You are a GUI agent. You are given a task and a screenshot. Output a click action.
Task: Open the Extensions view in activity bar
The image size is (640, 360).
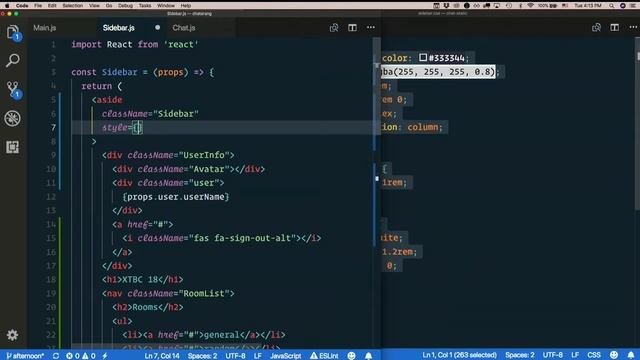13,147
